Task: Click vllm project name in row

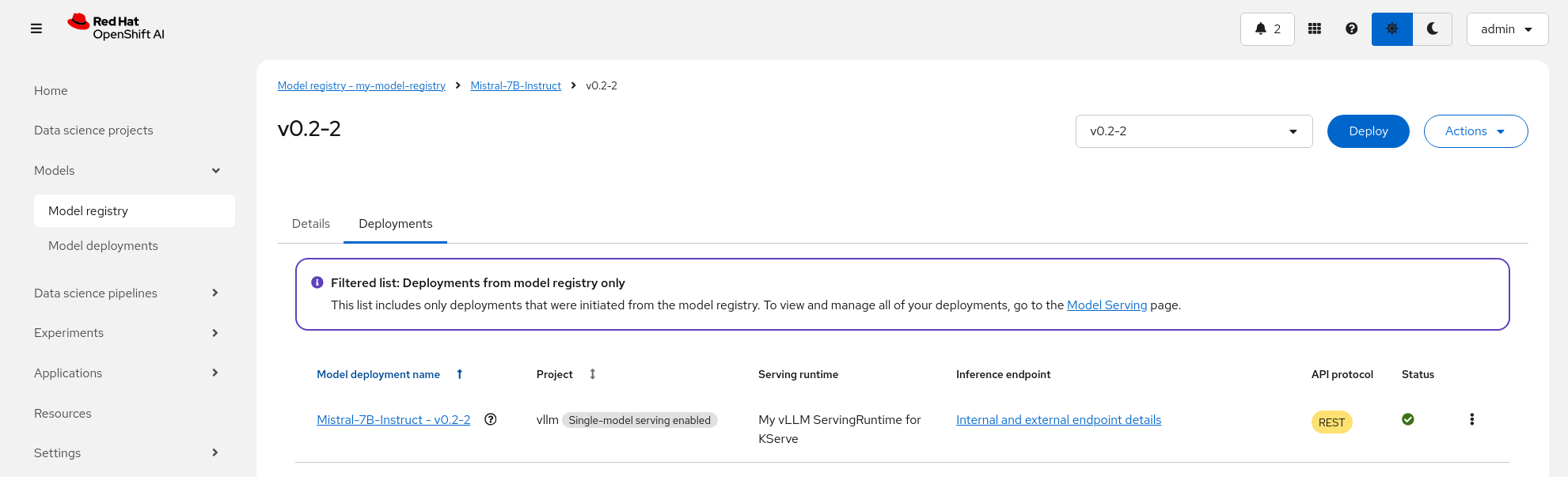Action: tap(548, 420)
